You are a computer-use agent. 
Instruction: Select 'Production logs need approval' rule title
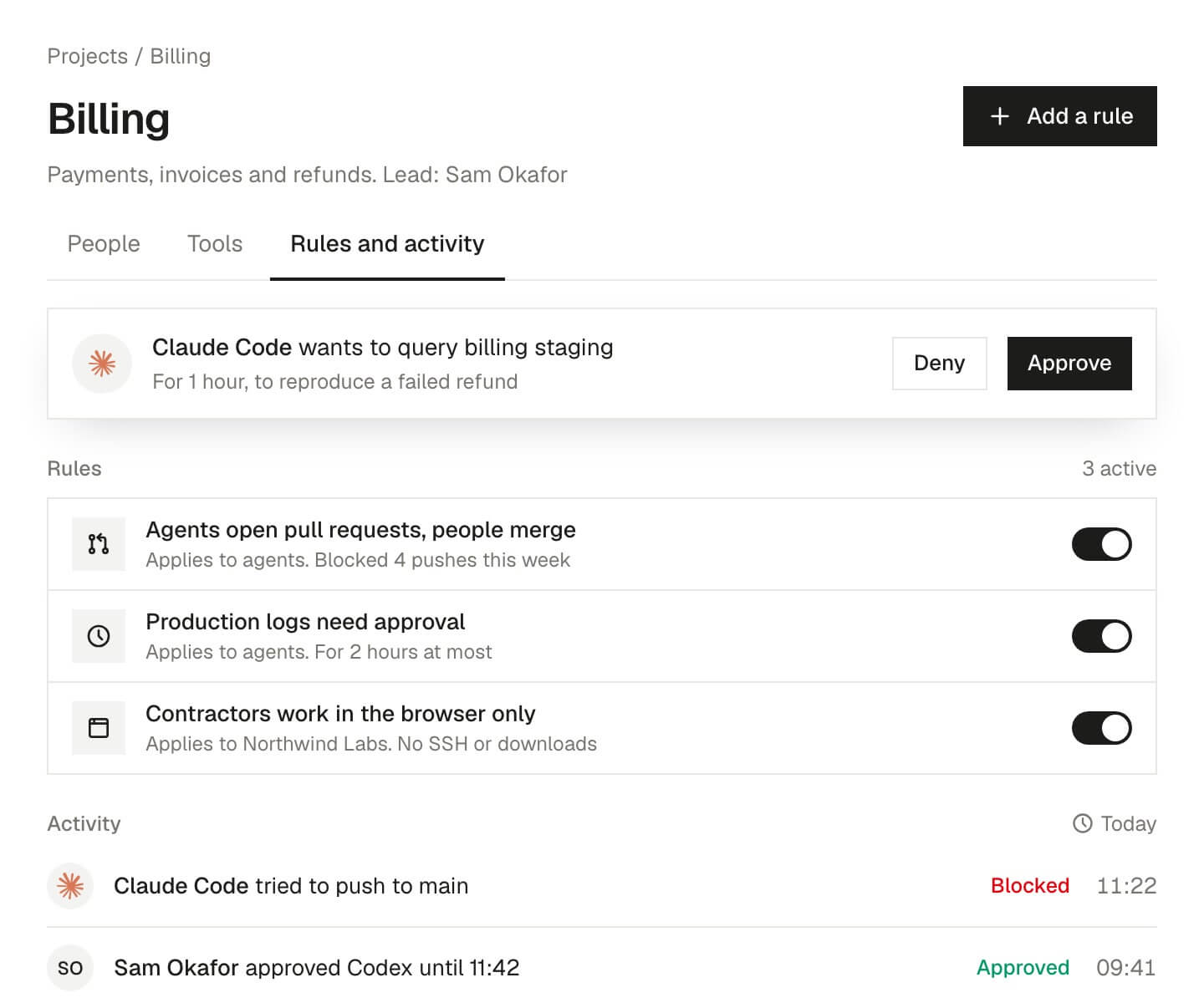(305, 622)
